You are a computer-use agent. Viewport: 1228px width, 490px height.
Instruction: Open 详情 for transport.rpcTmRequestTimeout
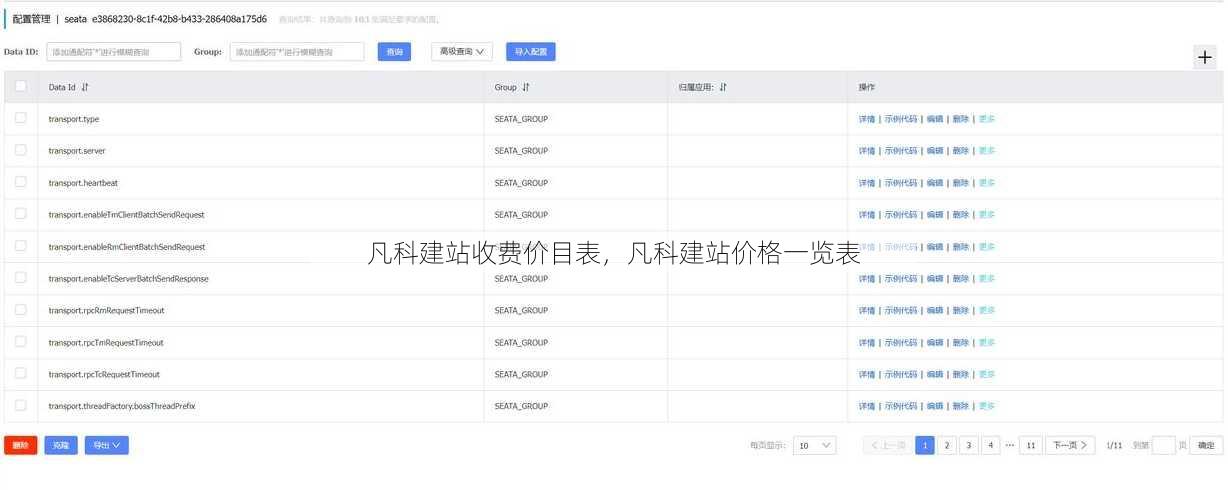coord(867,343)
